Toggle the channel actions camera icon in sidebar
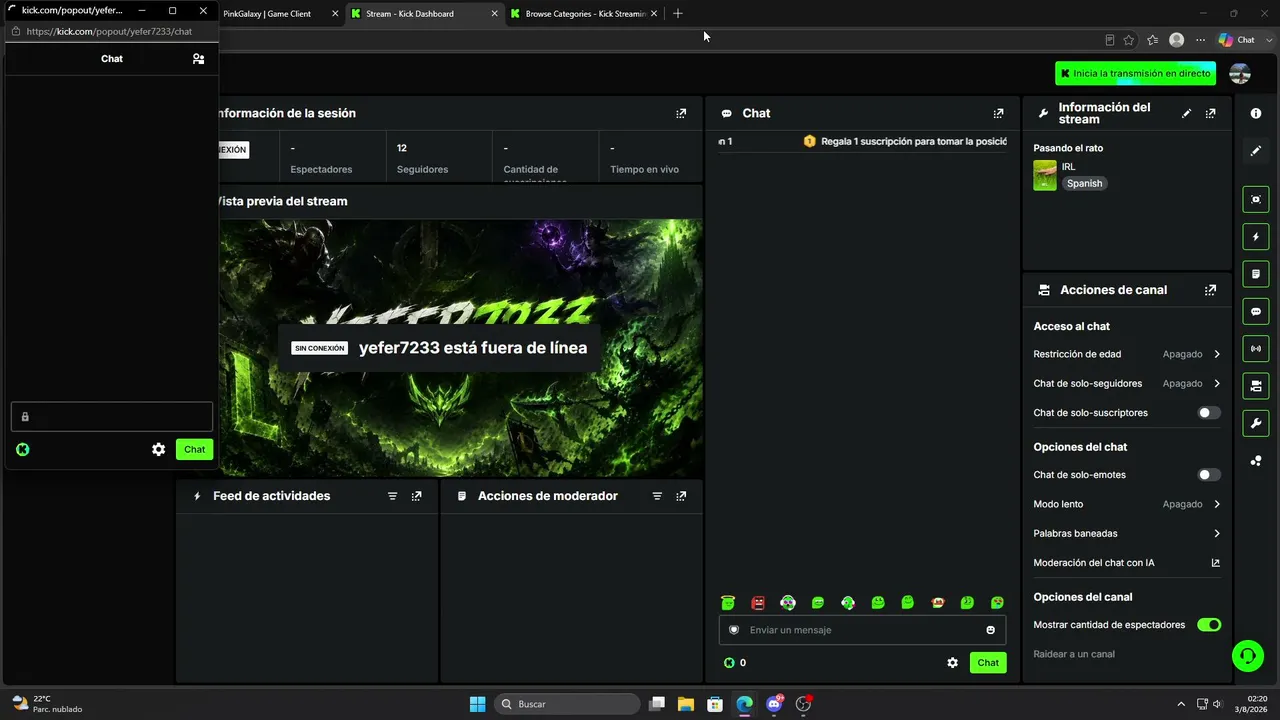The image size is (1280, 720). (1256, 386)
